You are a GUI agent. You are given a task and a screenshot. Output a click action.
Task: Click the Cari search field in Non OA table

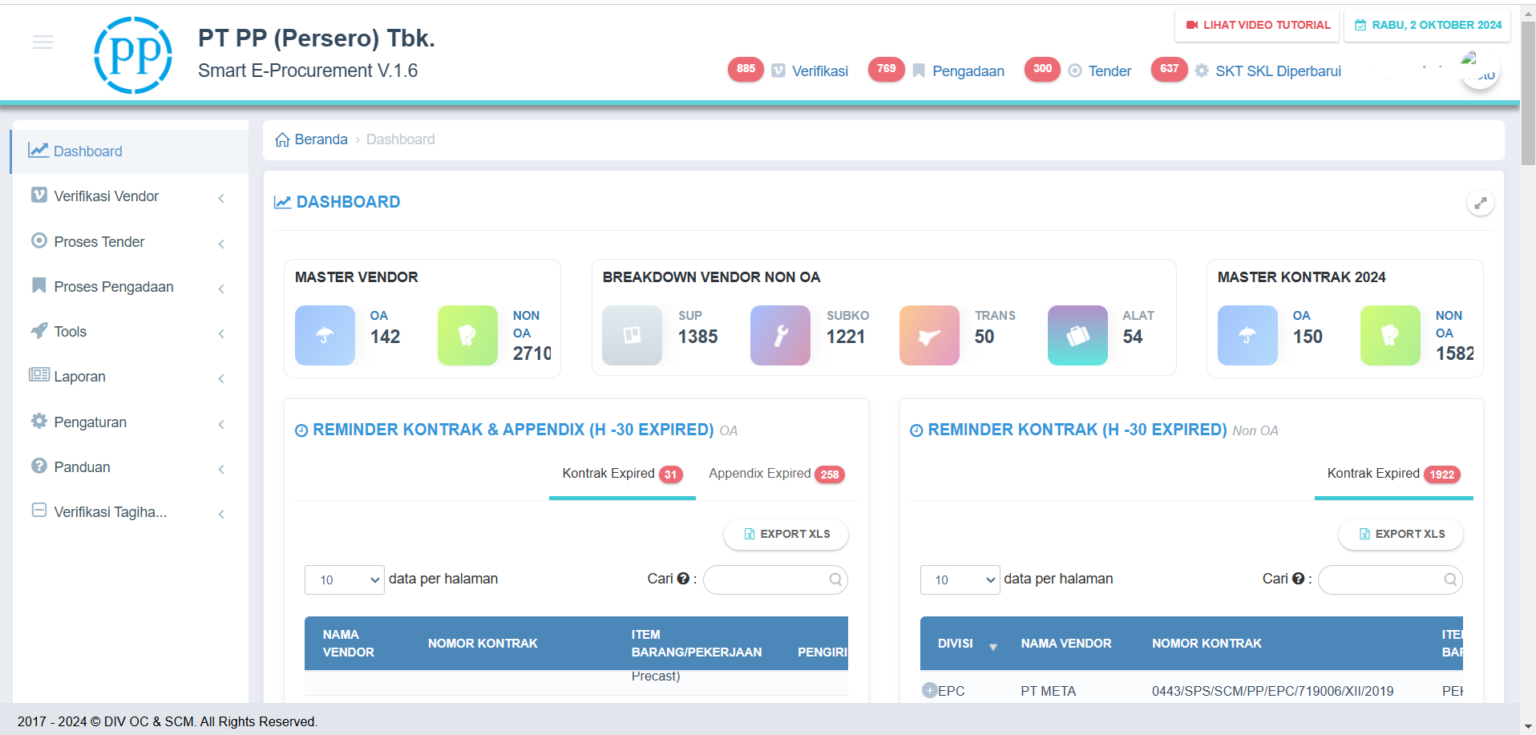pos(1389,579)
